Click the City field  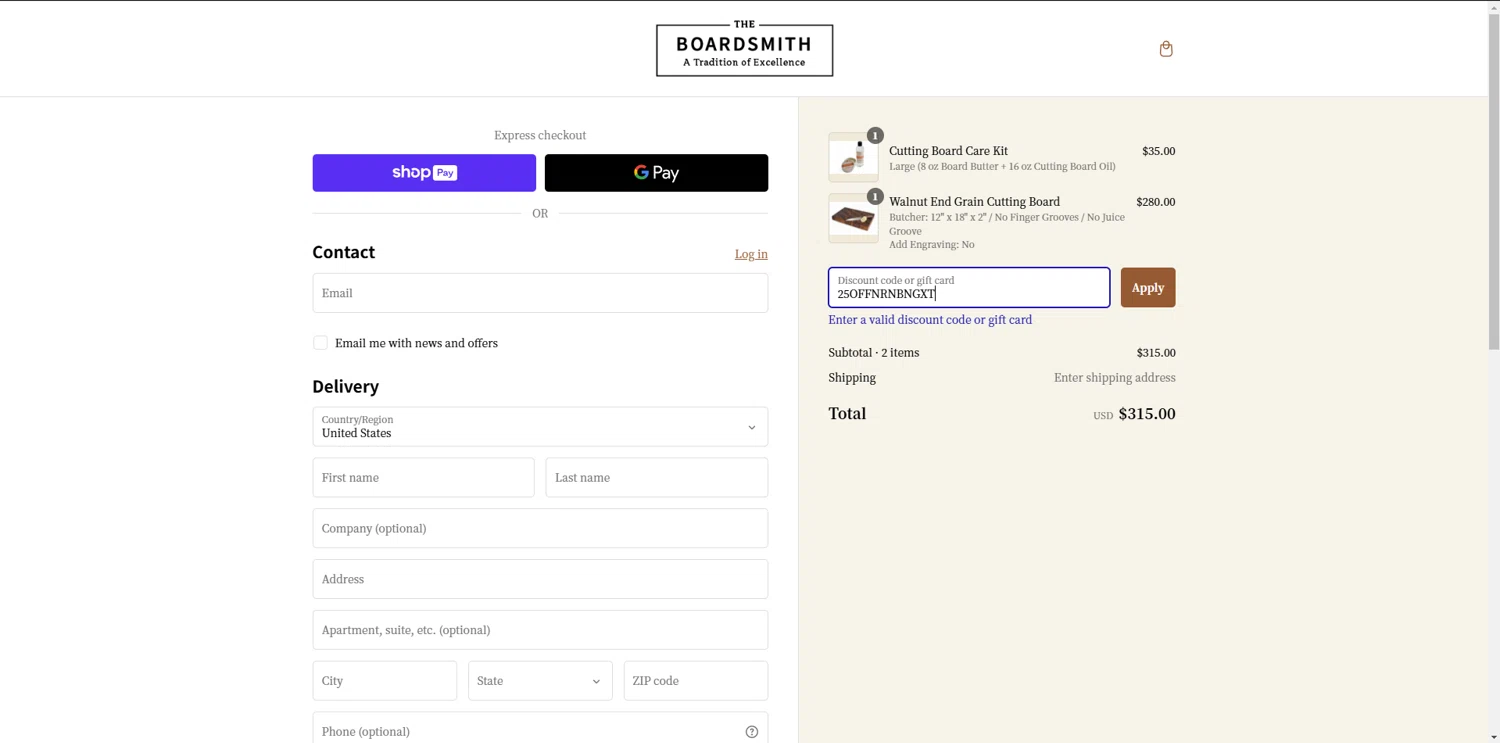(385, 681)
